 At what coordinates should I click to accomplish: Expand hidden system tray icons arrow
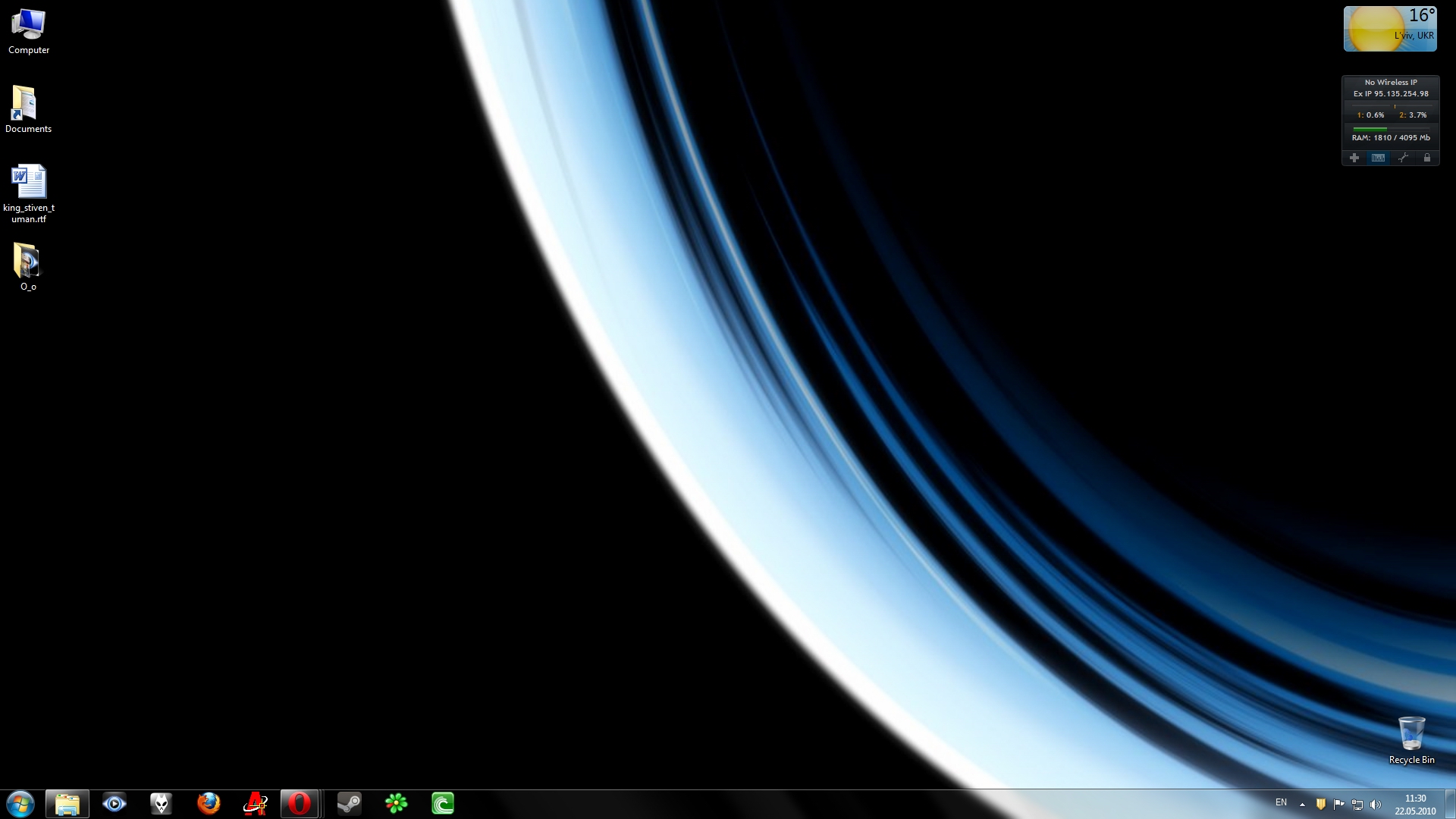(x=1302, y=805)
